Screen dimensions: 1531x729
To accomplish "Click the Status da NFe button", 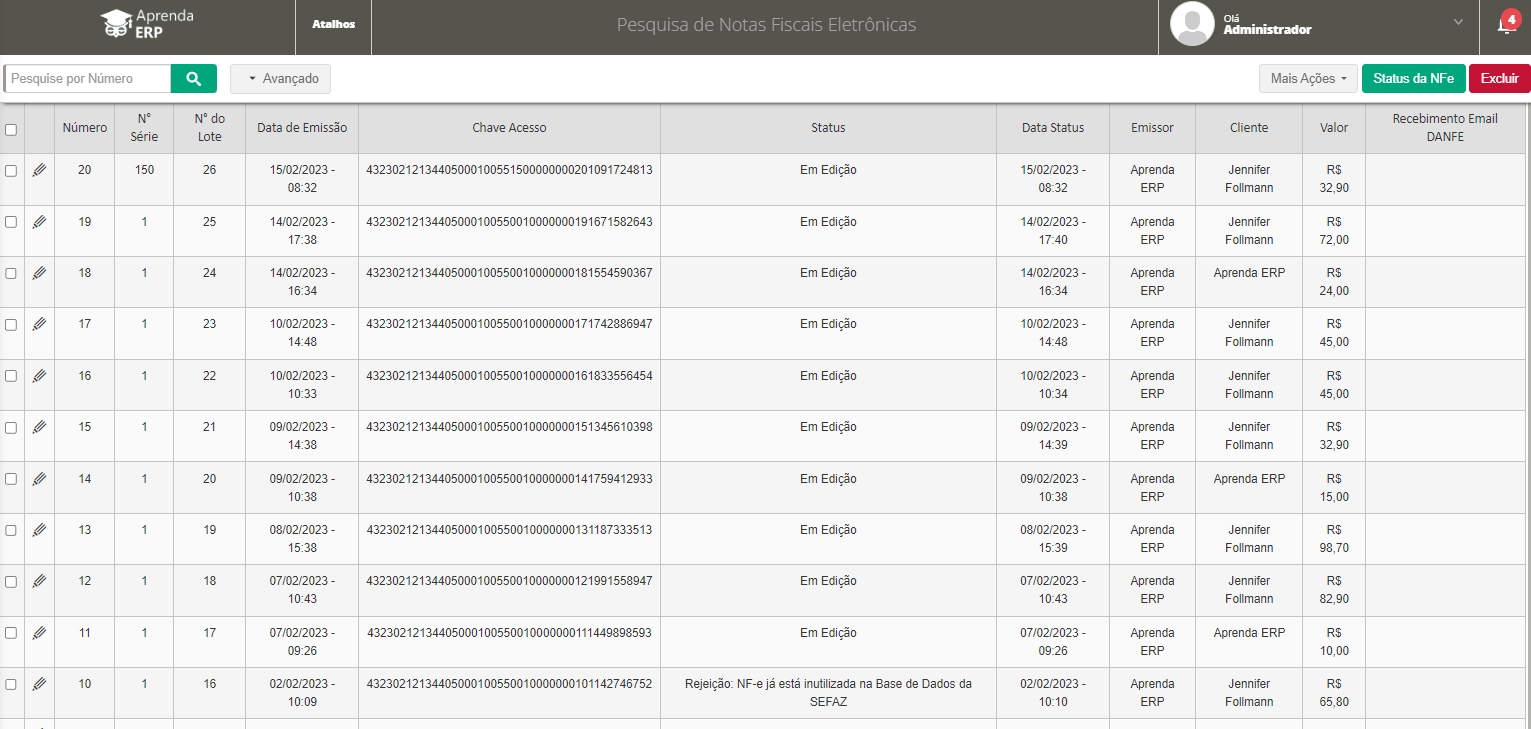I will coord(1413,78).
